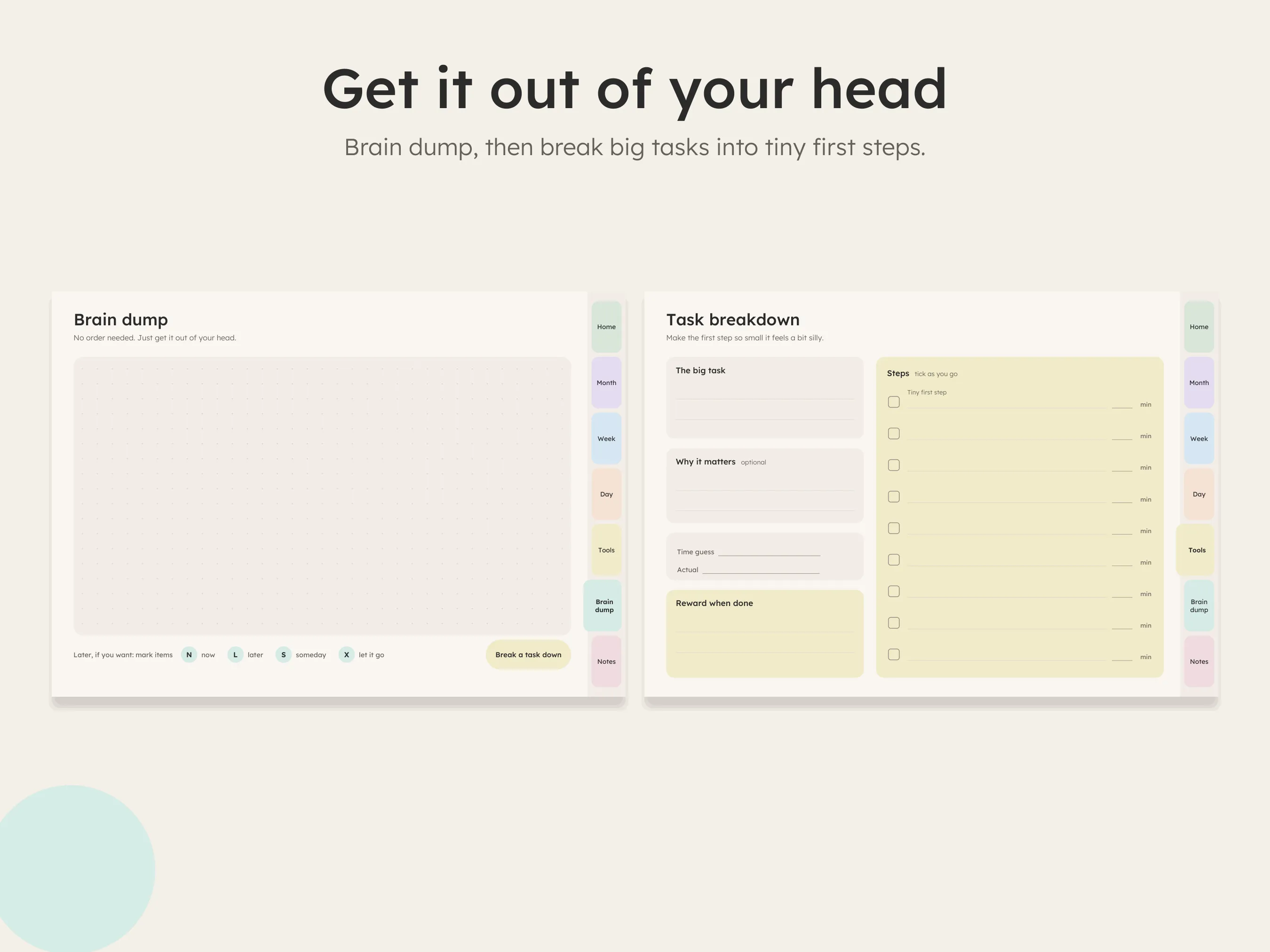Tick the fifth step checkbox
The image size is (1270, 952).
893,528
